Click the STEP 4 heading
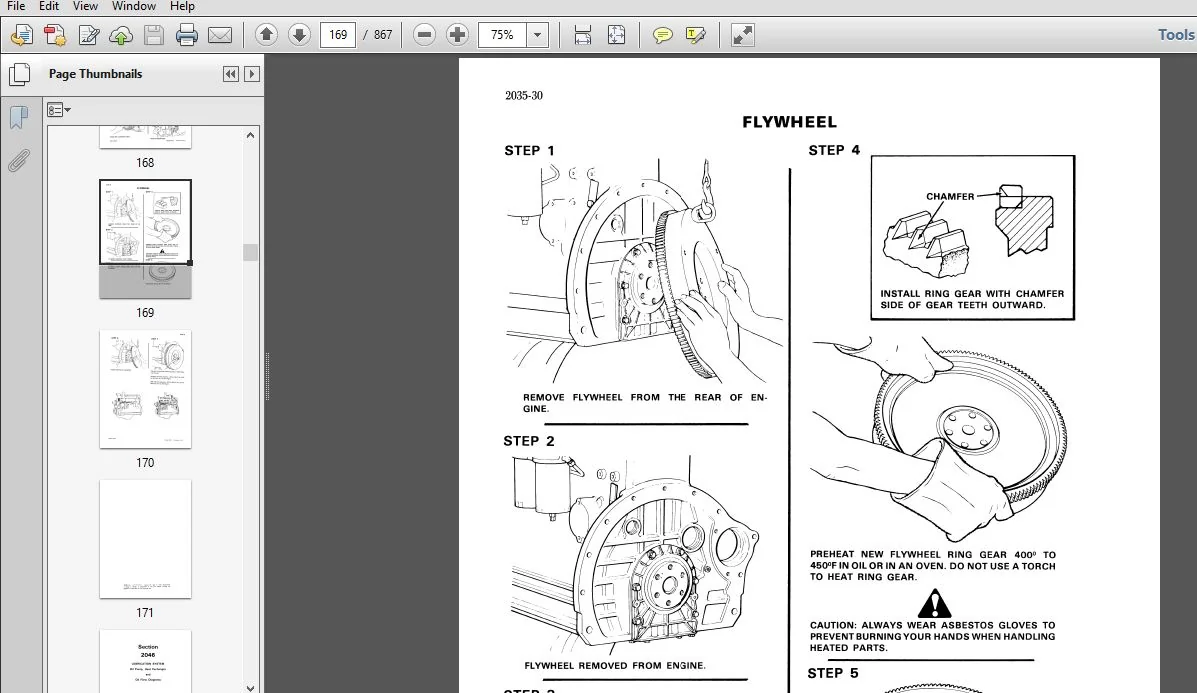The height and width of the screenshot is (693, 1197). 834,150
